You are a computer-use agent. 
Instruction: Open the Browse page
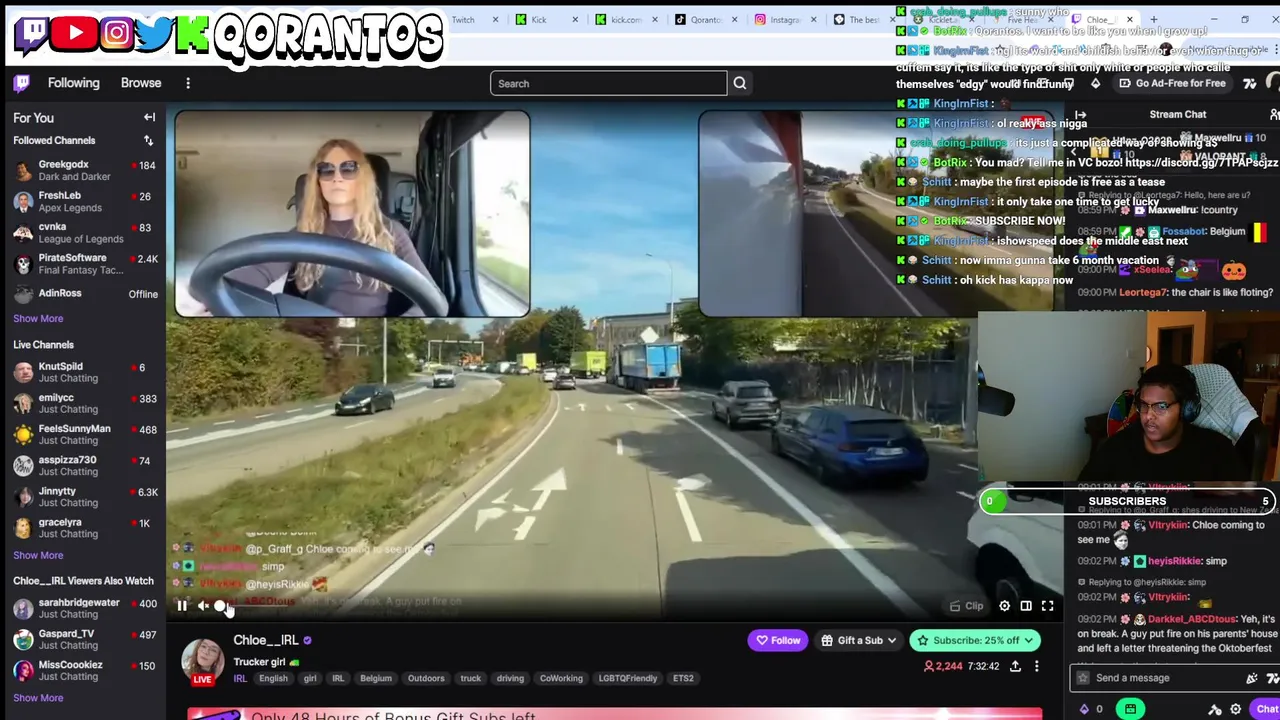click(x=141, y=83)
